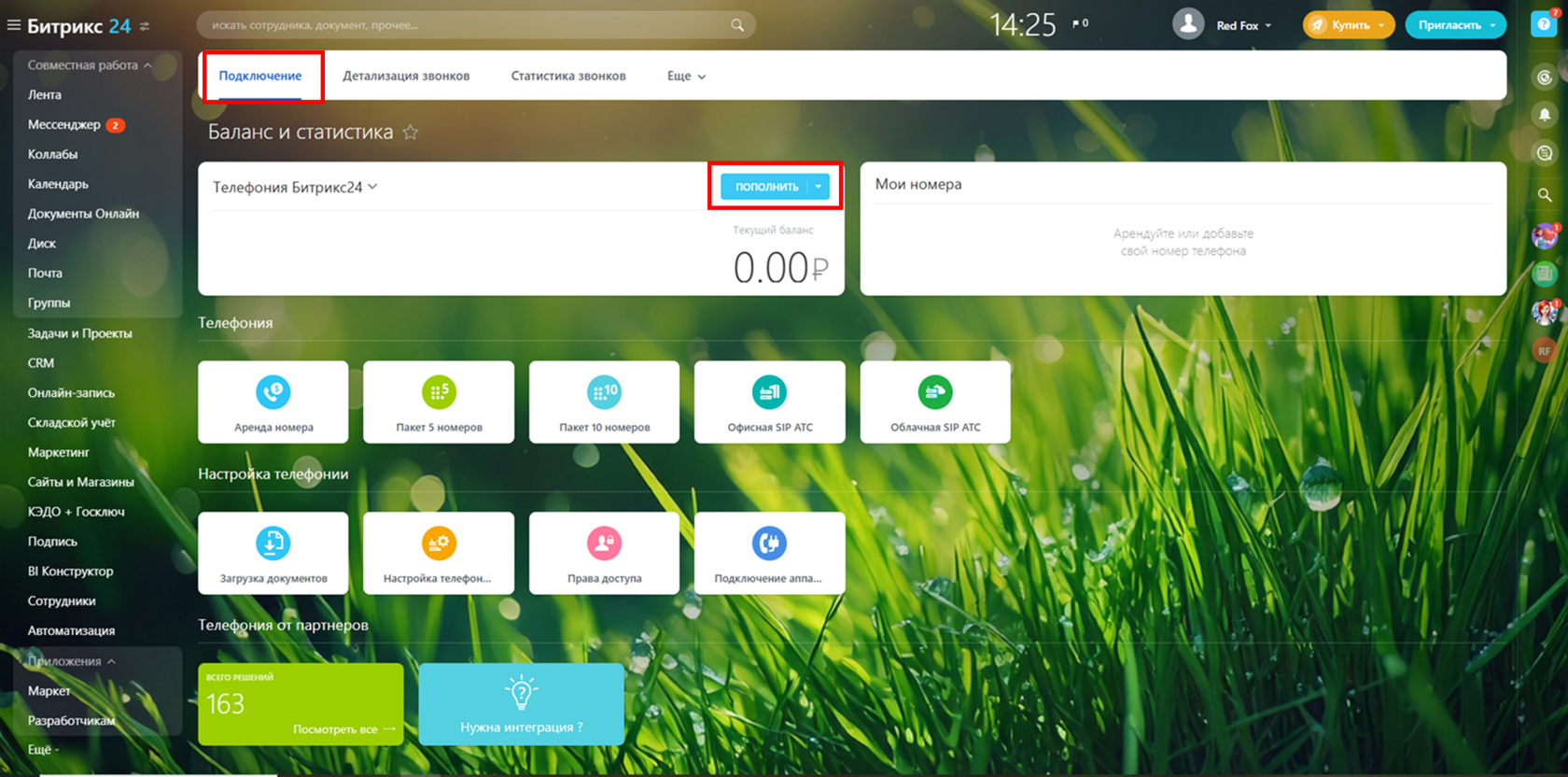Open notifications bell in right sidebar
1568x777 pixels.
point(1545,115)
